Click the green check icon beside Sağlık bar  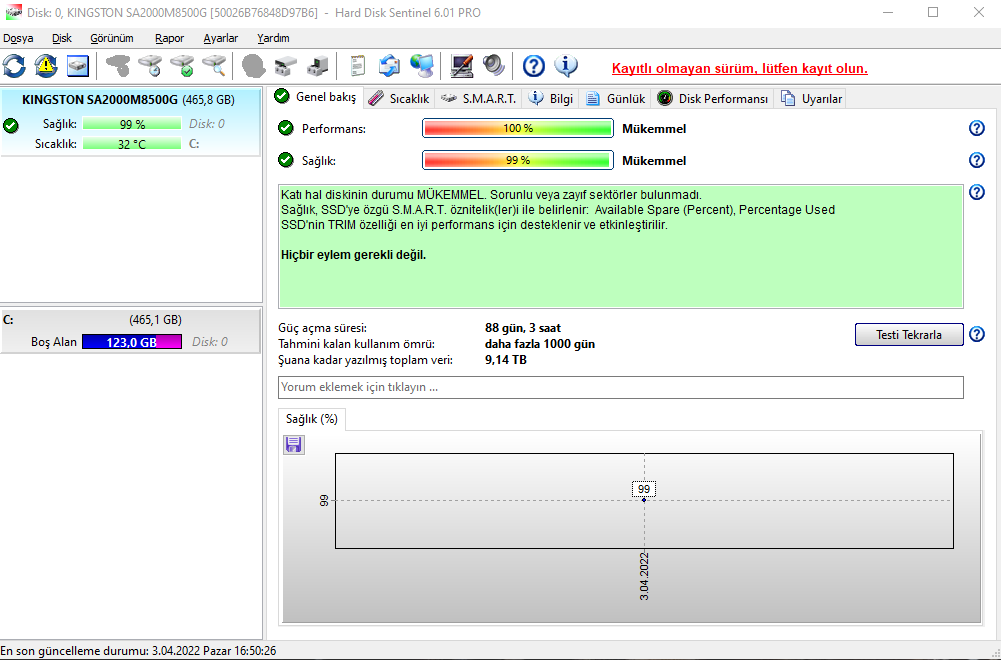(286, 160)
